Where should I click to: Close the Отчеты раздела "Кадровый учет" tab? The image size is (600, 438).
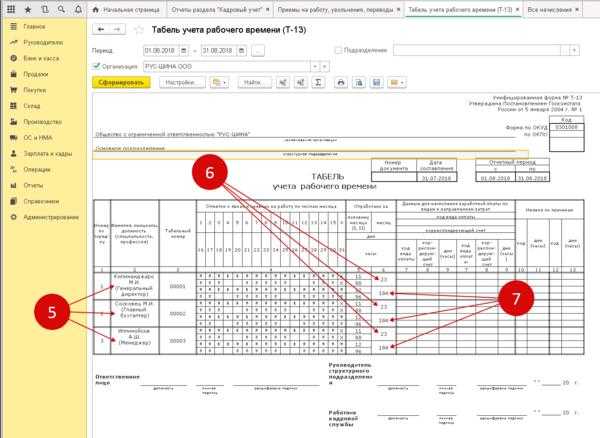[267, 10]
